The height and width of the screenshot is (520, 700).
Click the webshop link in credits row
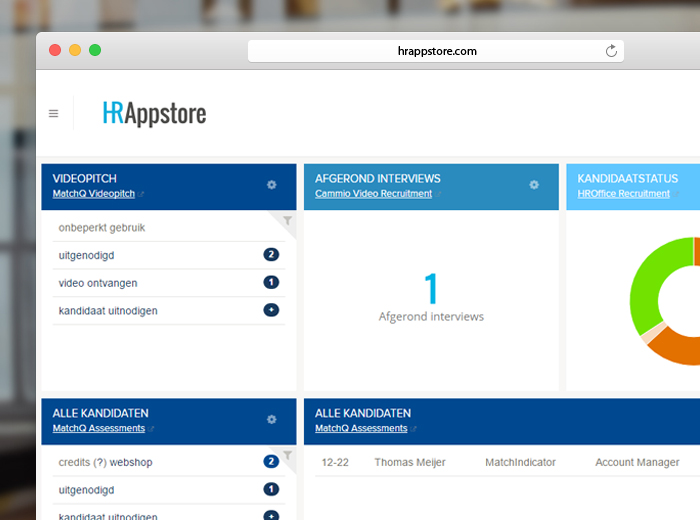coord(131,462)
